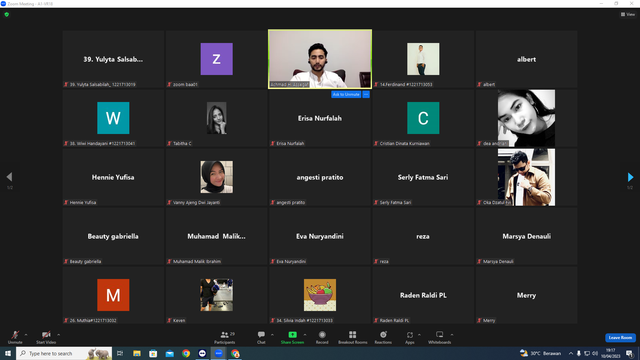Open notification center icon
This screenshot has width=640, height=360.
point(629,353)
